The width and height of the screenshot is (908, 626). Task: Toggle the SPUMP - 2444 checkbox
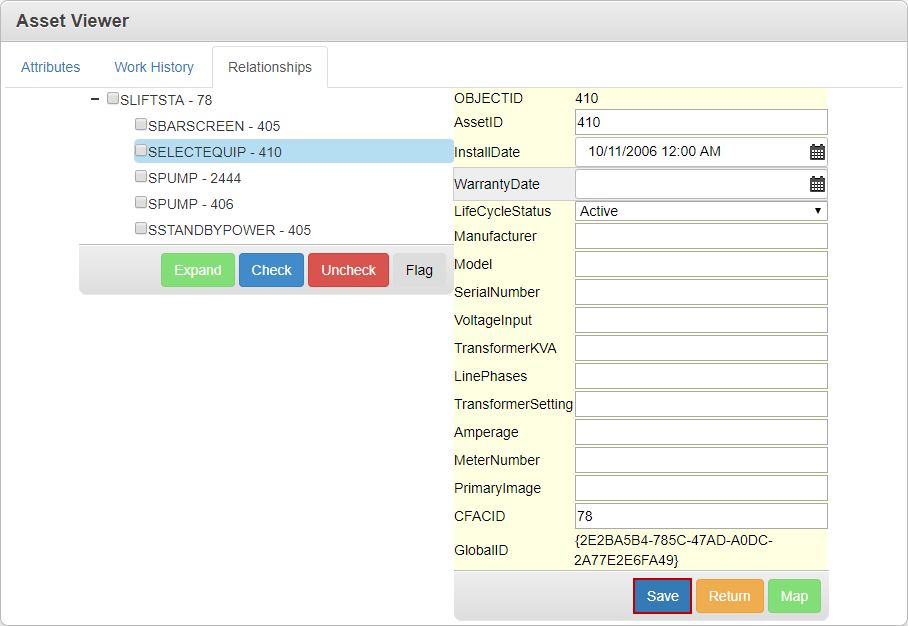[141, 177]
